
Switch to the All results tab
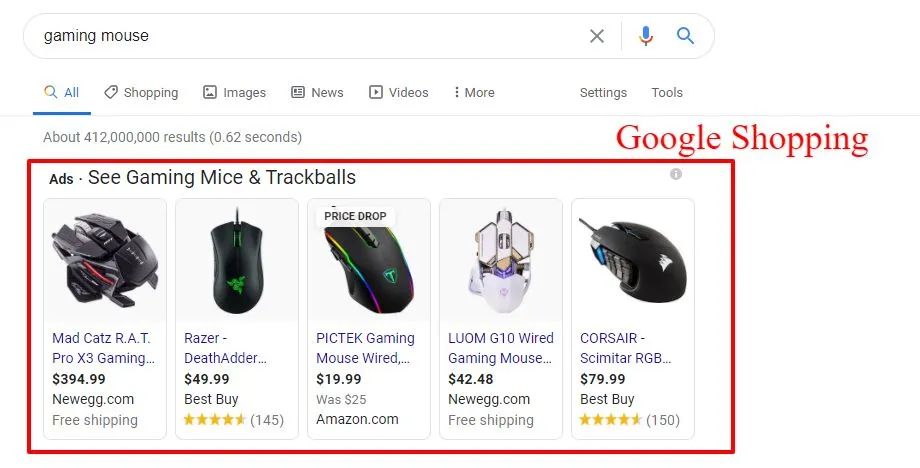pyautogui.click(x=62, y=92)
